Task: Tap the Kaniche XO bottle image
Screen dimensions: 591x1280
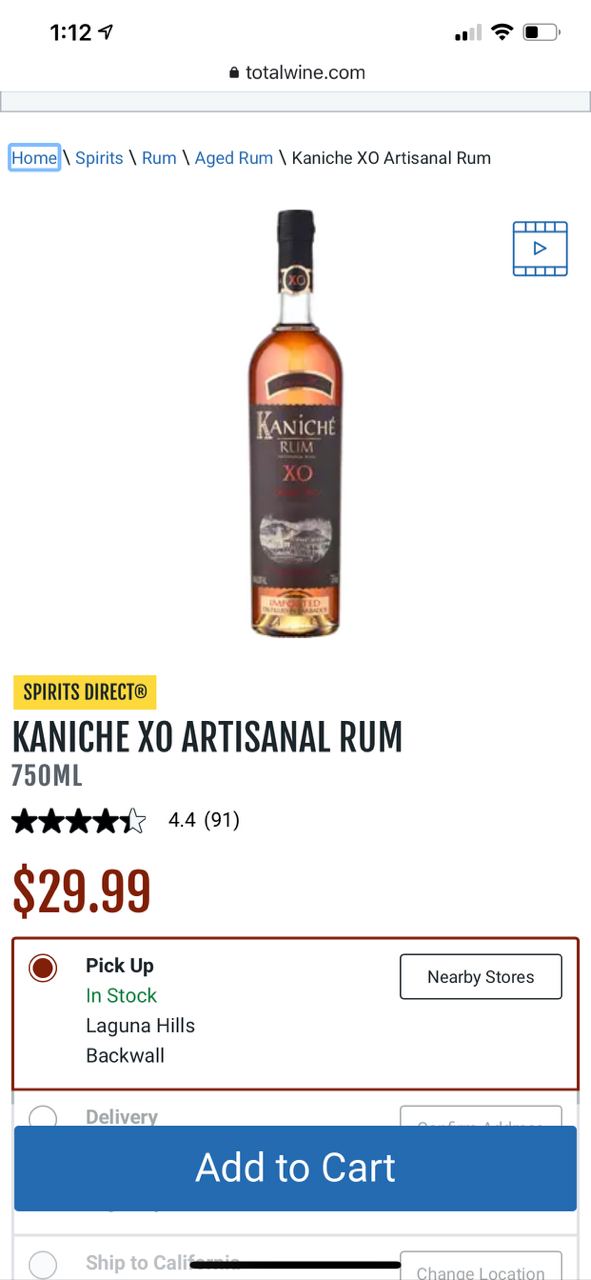Action: (295, 422)
